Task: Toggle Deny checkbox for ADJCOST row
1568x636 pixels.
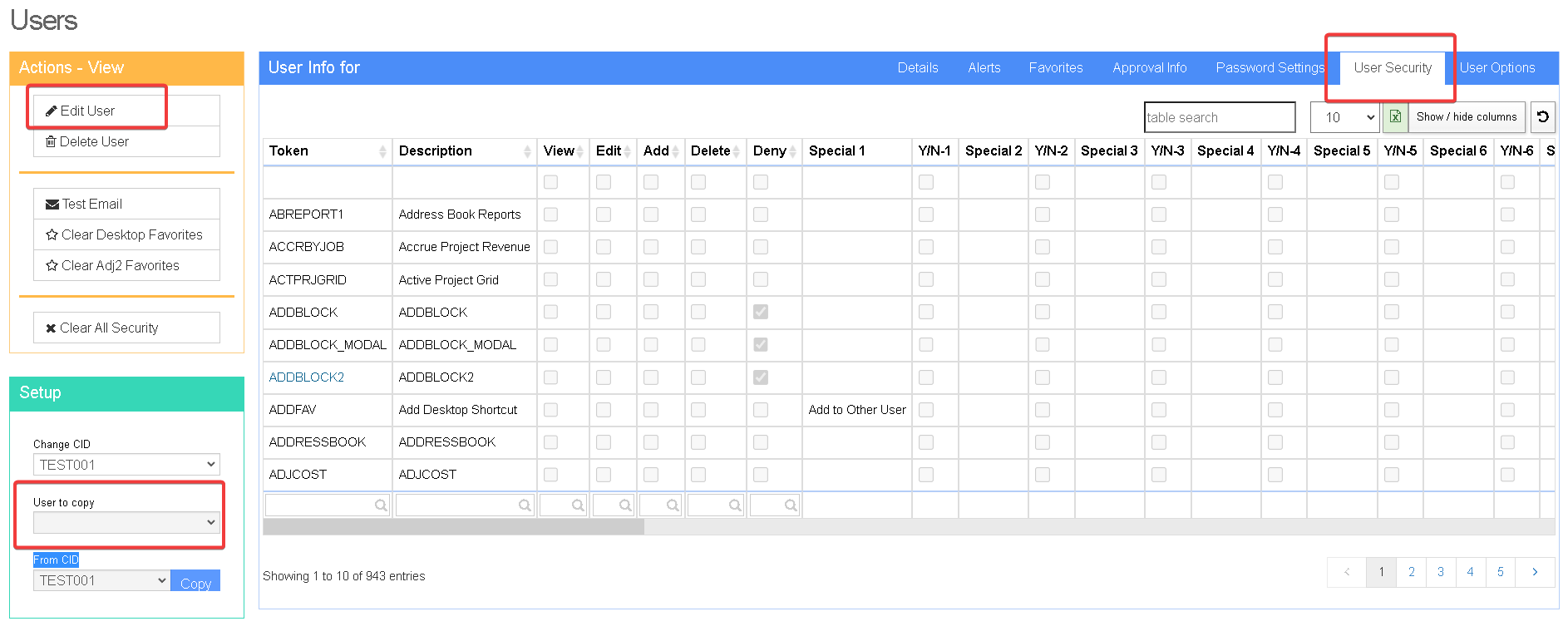Action: (x=761, y=474)
